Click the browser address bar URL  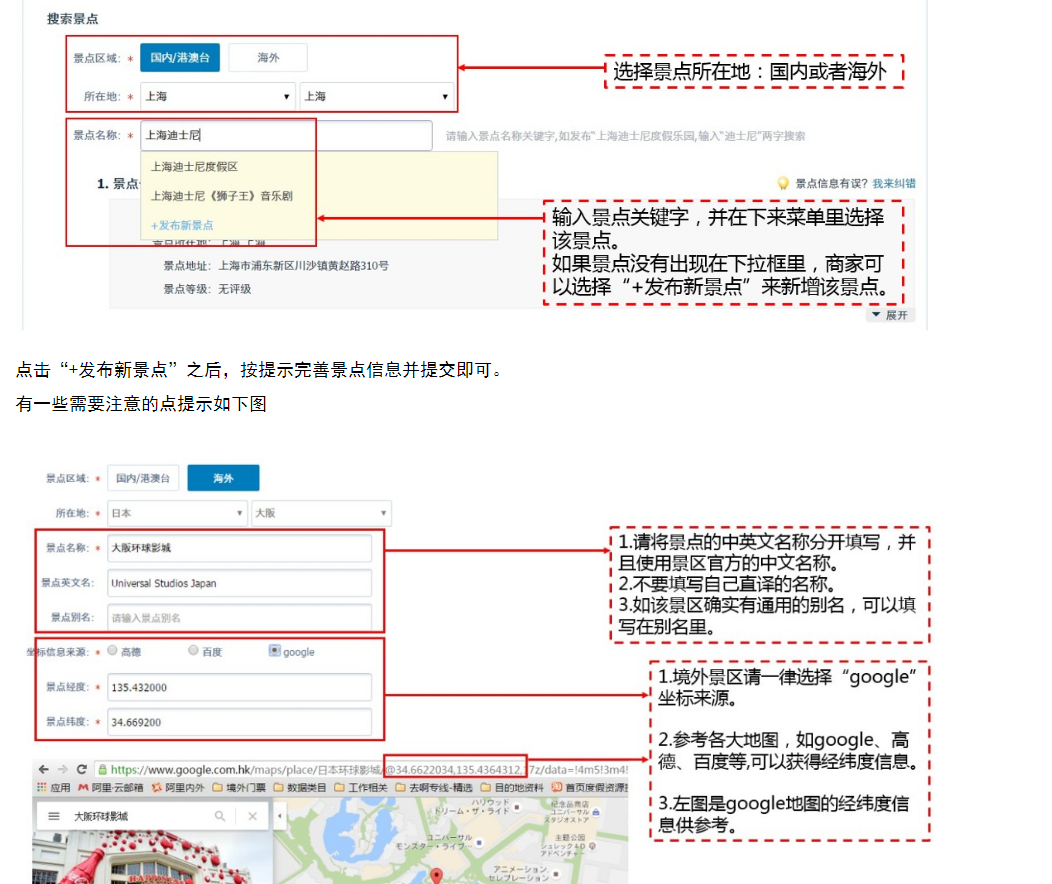[x=369, y=769]
